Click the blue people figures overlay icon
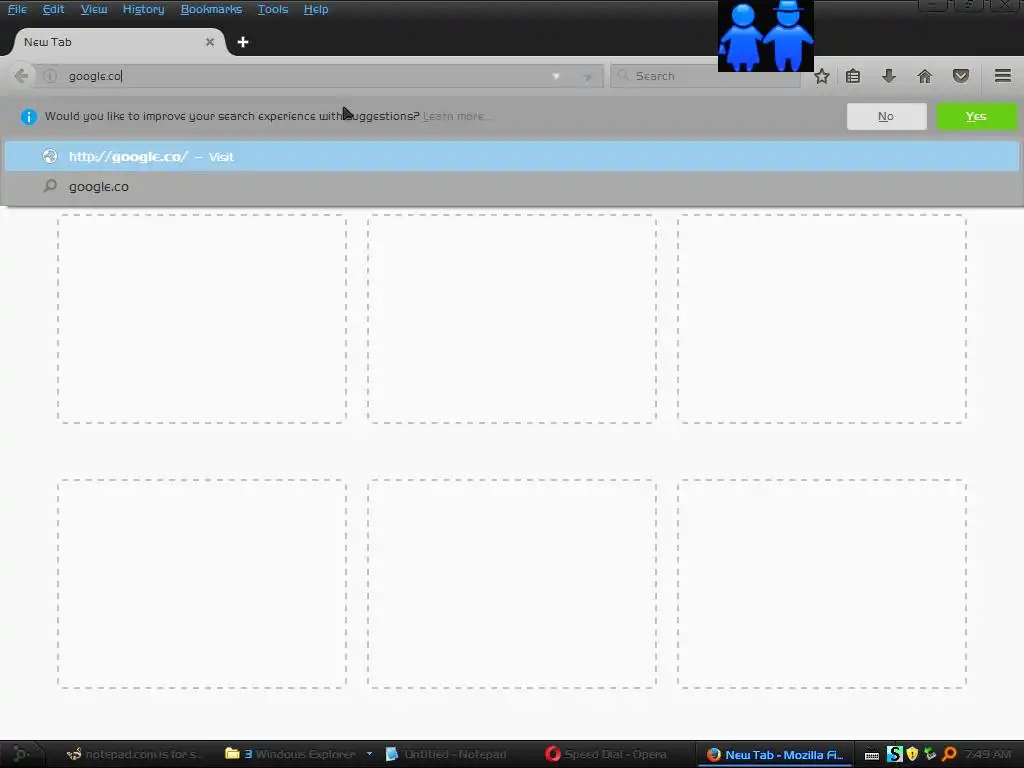 (765, 36)
